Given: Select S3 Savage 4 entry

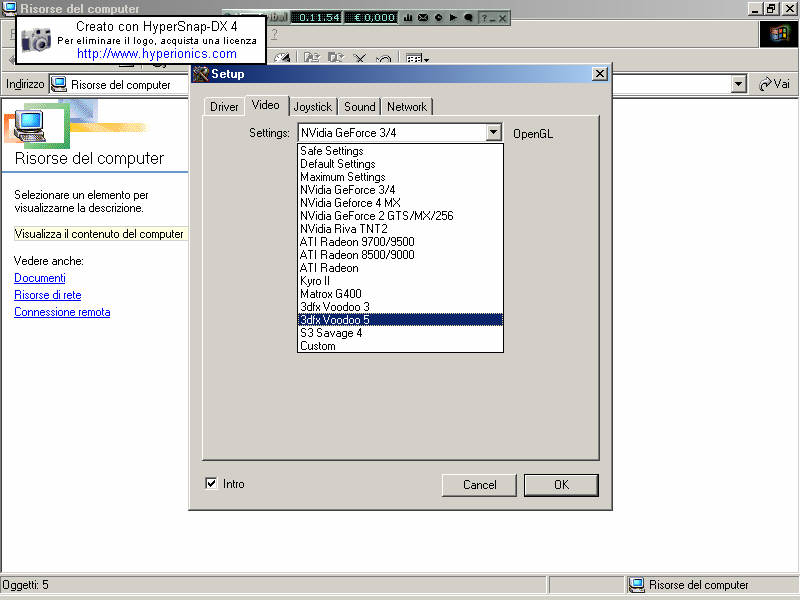Looking at the screenshot, I should click(400, 333).
